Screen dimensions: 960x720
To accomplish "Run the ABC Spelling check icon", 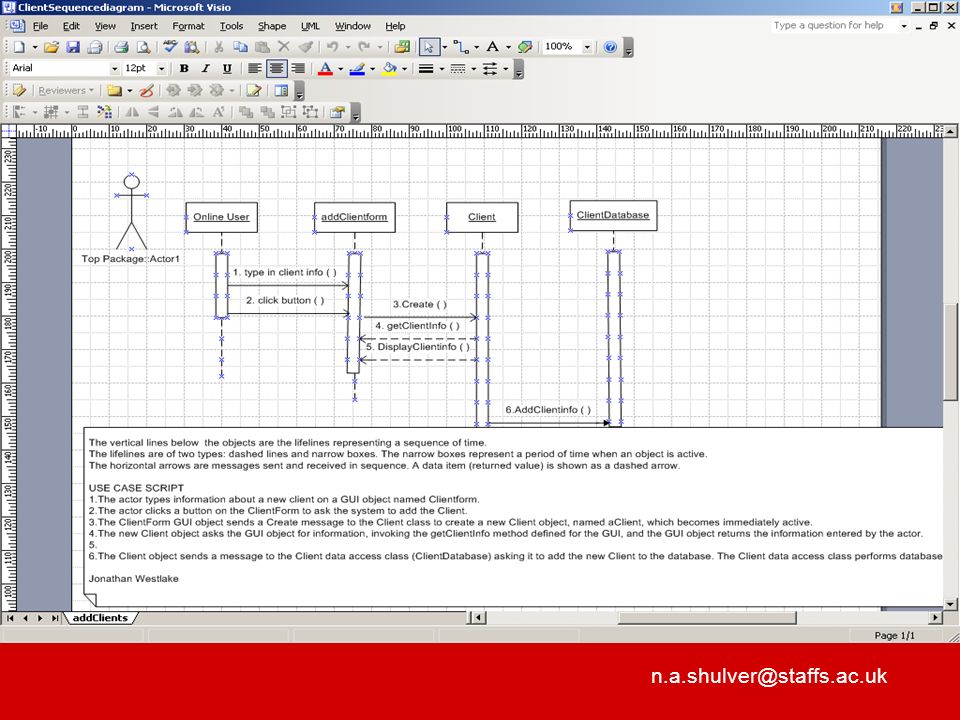I will [170, 47].
